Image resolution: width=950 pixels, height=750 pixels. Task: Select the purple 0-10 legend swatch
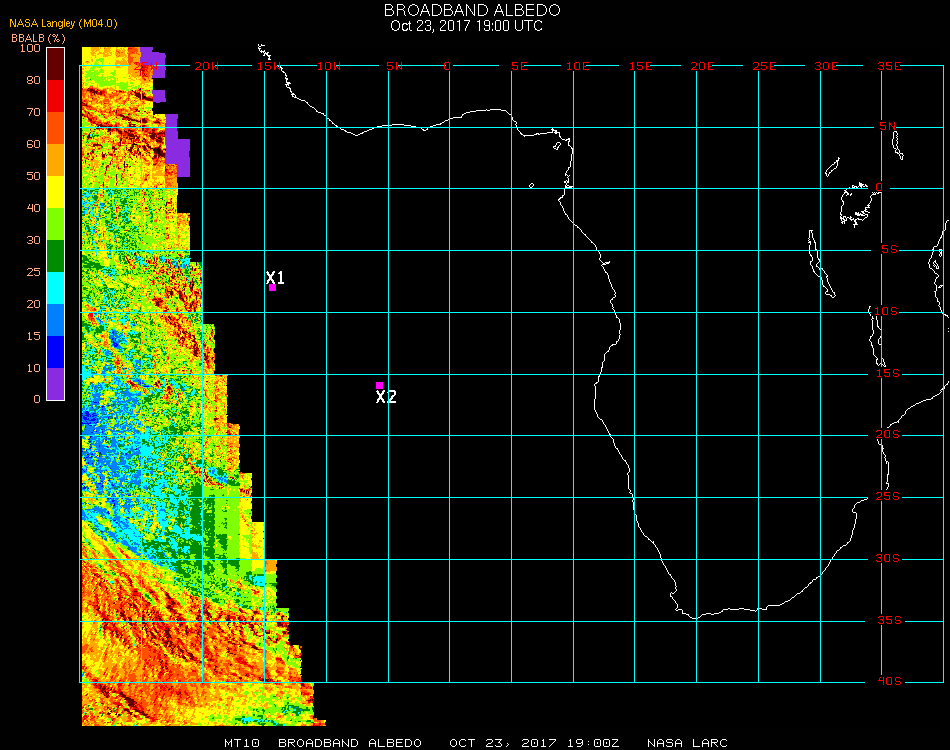(56, 384)
